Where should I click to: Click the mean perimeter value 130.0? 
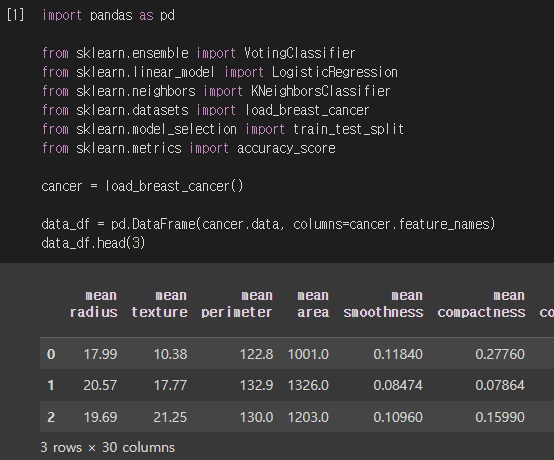[x=257, y=417]
